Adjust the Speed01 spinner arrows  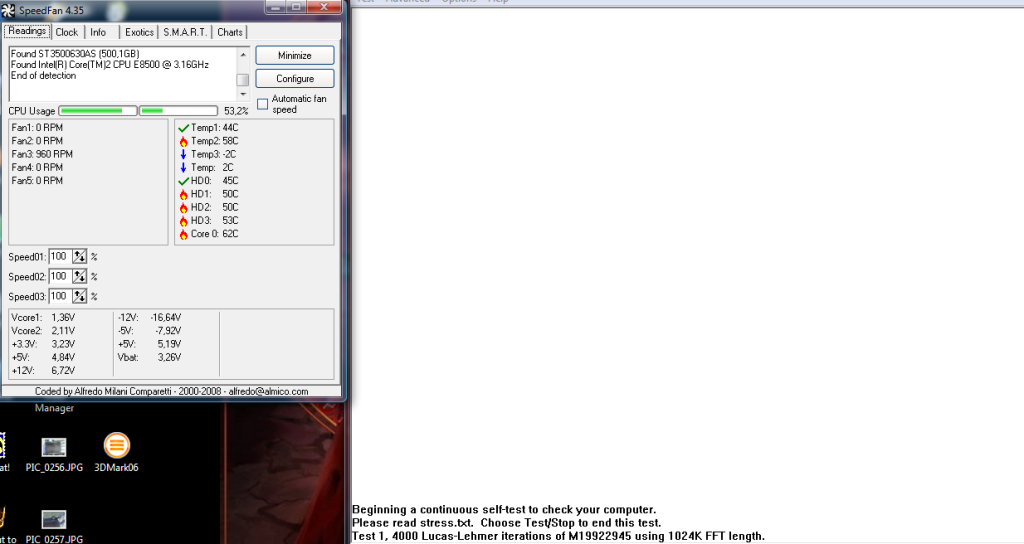(79, 257)
